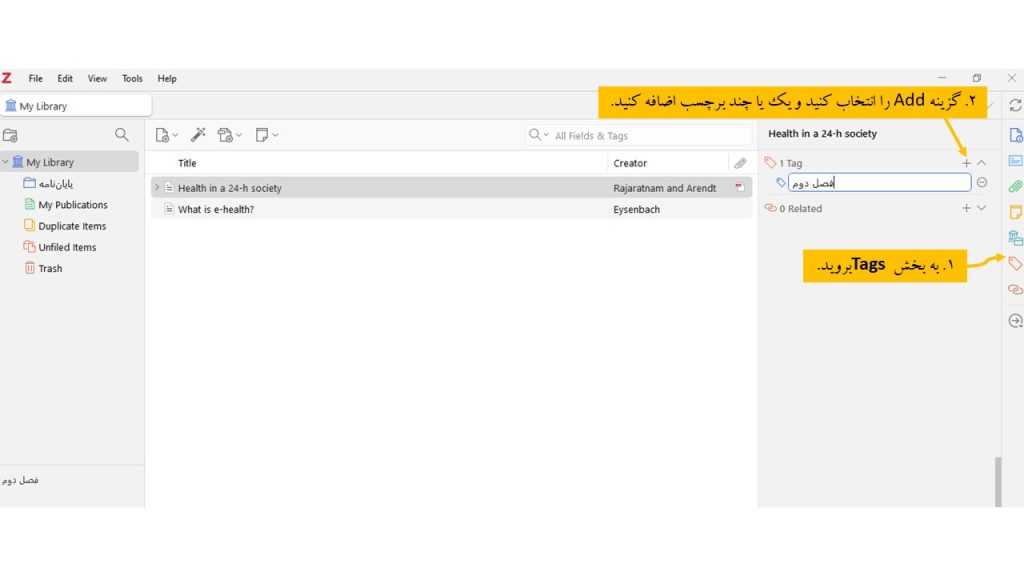This screenshot has height=576, width=1024.
Task: Open Add Item by Identifier magic wand tool
Action: click(198, 134)
